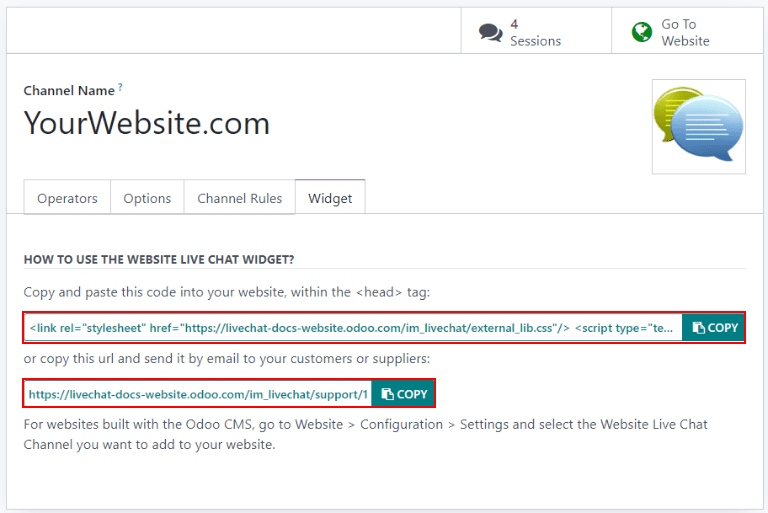
Task: Open the 4 Sessions stat button
Action: click(535, 33)
